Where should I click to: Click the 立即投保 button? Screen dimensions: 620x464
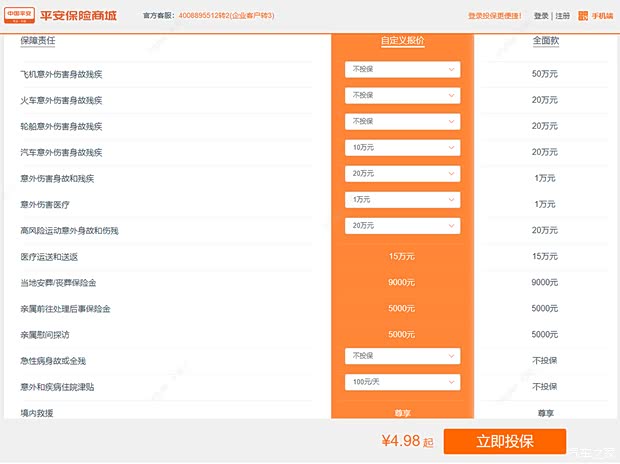[x=505, y=441]
